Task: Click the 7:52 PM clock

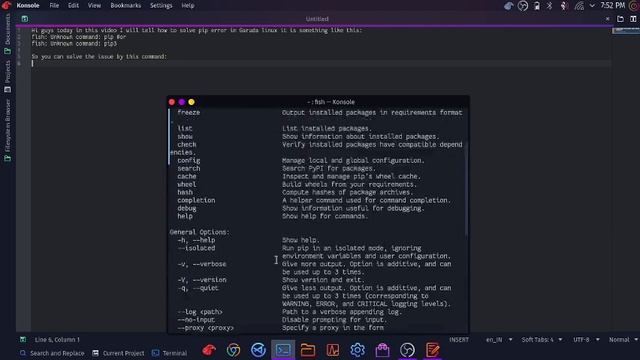Action: click(613, 6)
